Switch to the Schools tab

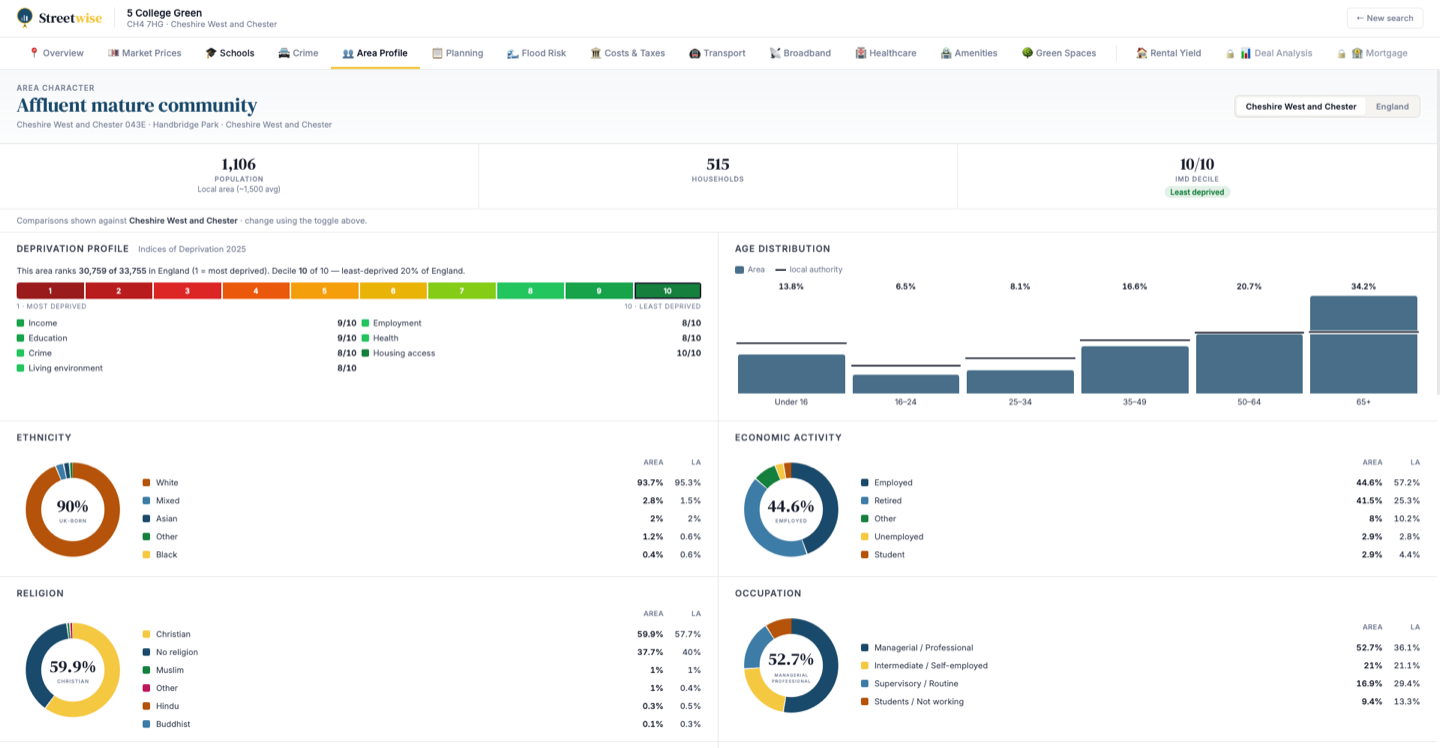(x=230, y=53)
